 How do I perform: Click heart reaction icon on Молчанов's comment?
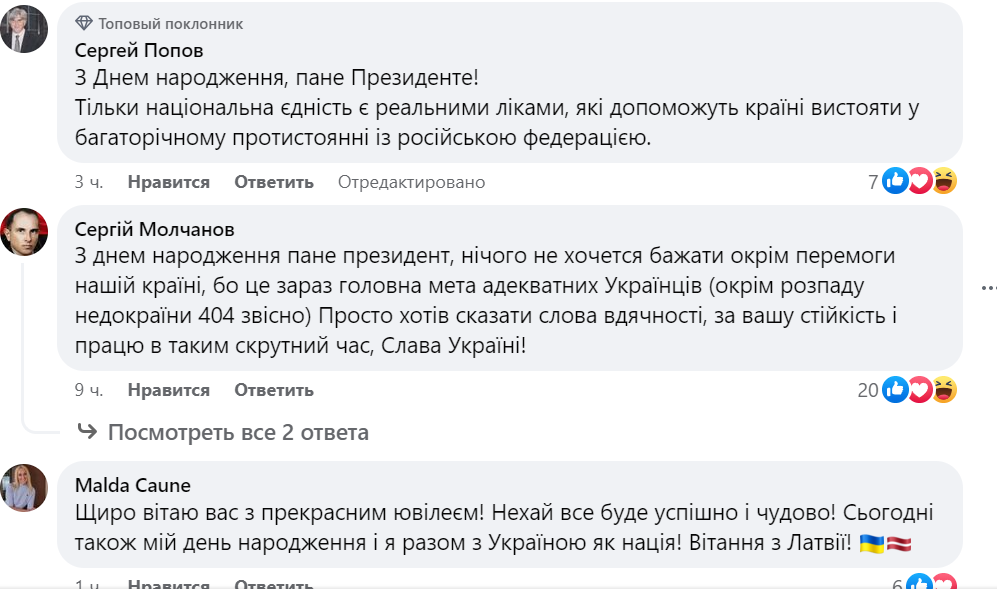pyautogui.click(x=920, y=389)
